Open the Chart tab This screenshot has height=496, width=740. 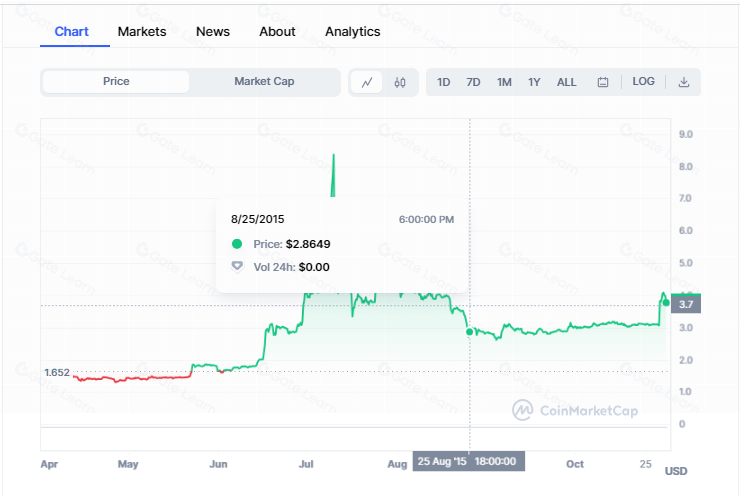tap(72, 32)
